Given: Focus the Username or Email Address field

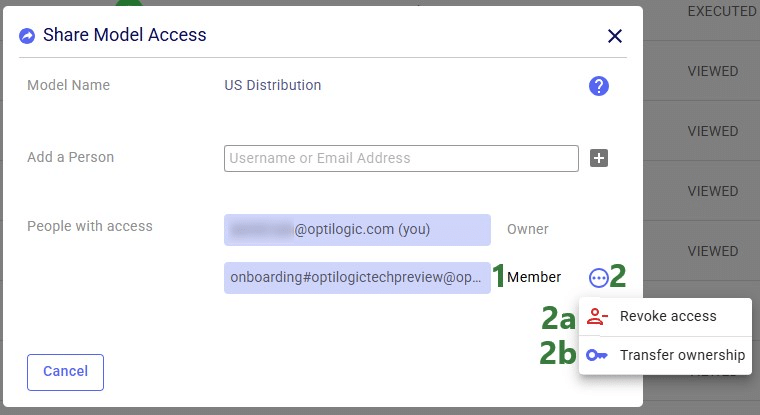Looking at the screenshot, I should (401, 158).
